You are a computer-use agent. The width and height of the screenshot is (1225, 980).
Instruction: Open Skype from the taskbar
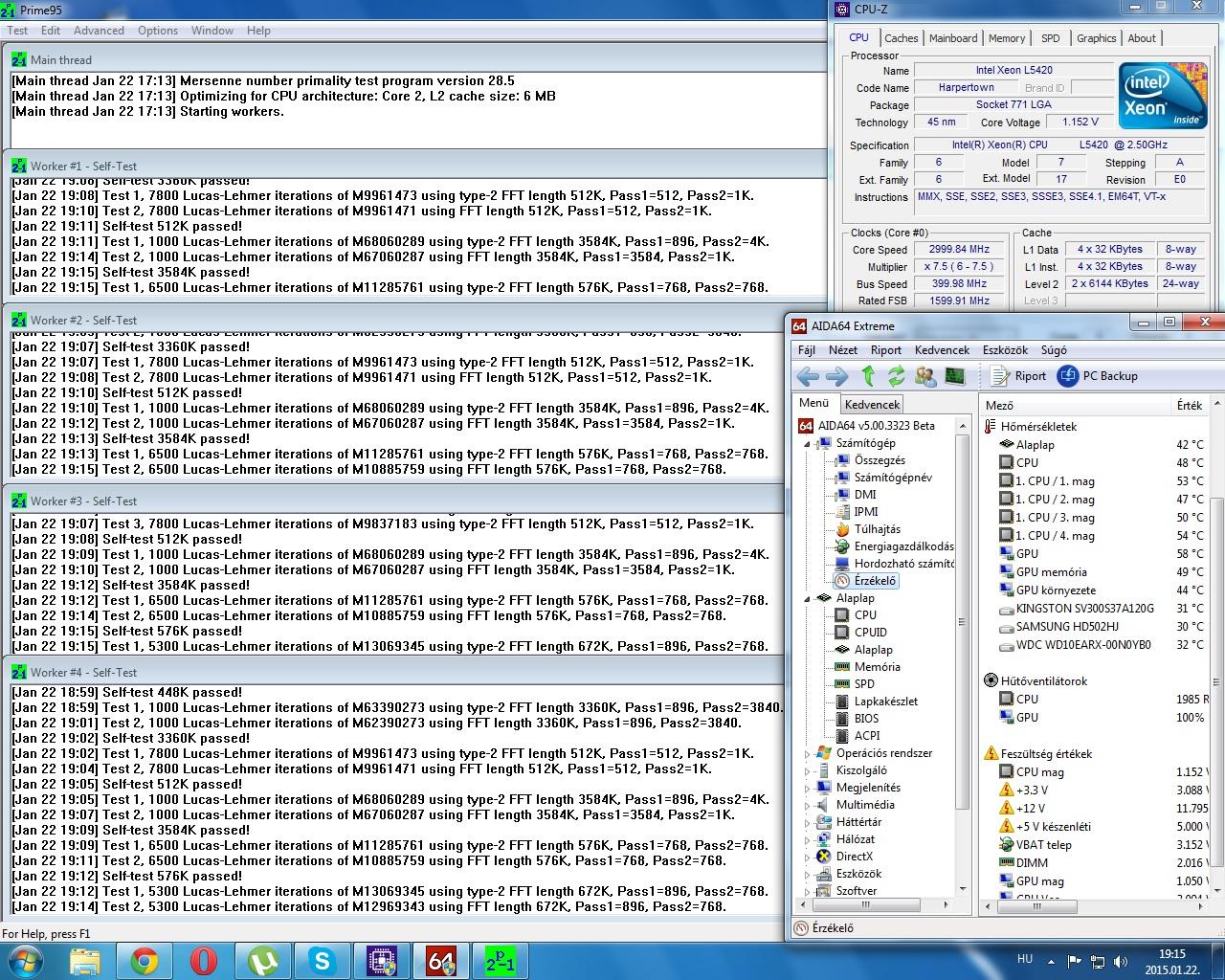pos(323,961)
